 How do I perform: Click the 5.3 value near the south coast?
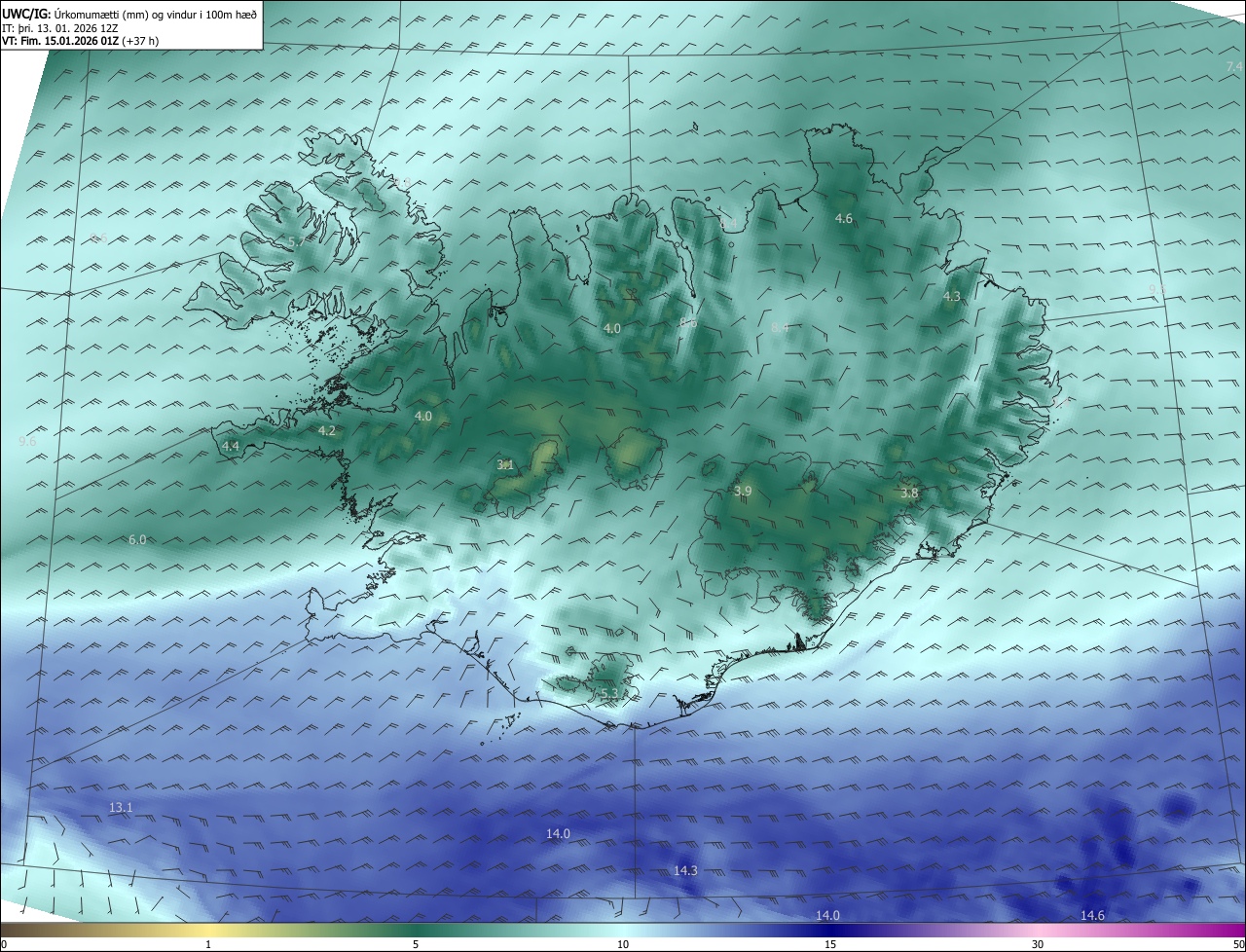coord(608,694)
